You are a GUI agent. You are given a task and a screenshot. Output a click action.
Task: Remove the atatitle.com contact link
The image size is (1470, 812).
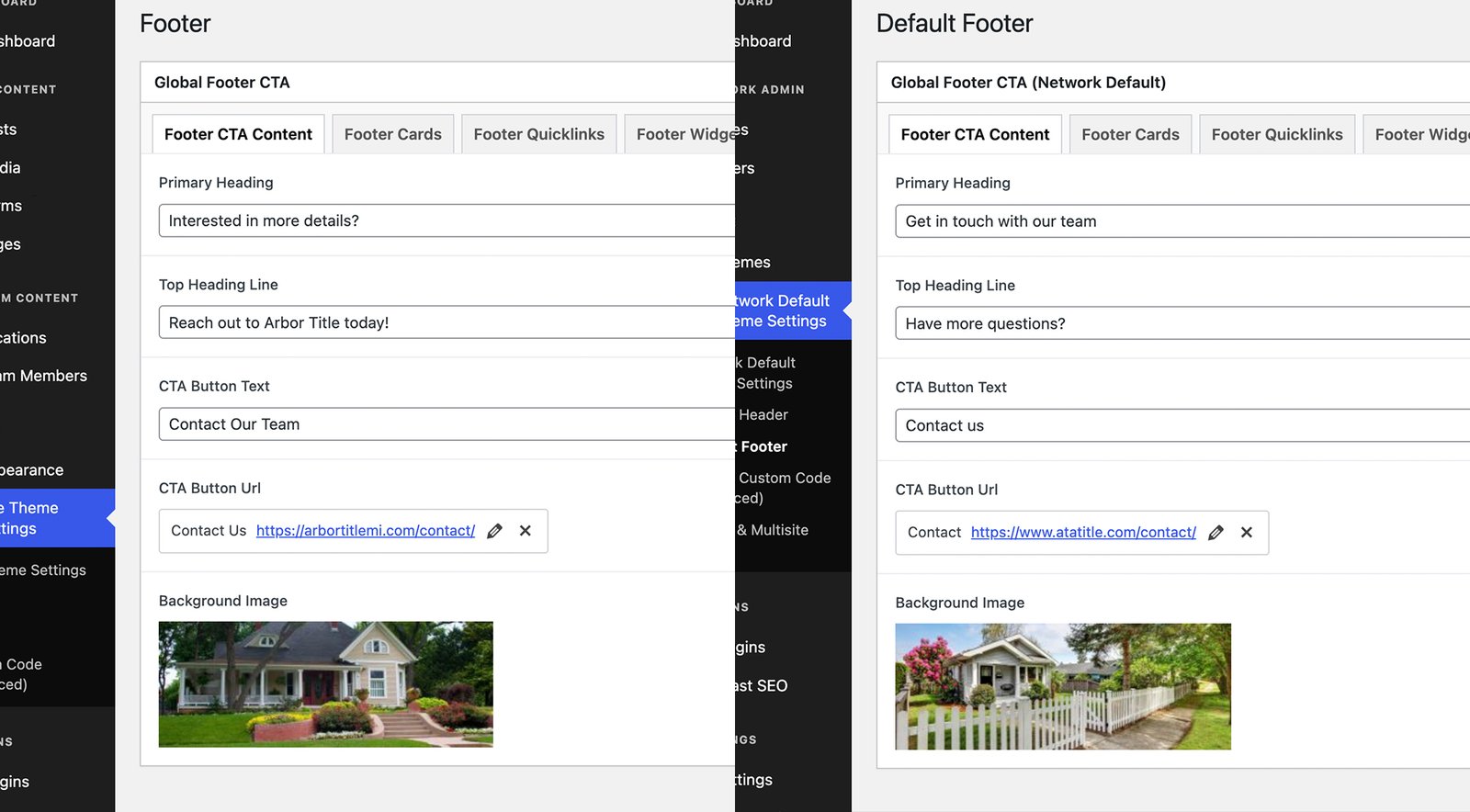pos(1247,533)
